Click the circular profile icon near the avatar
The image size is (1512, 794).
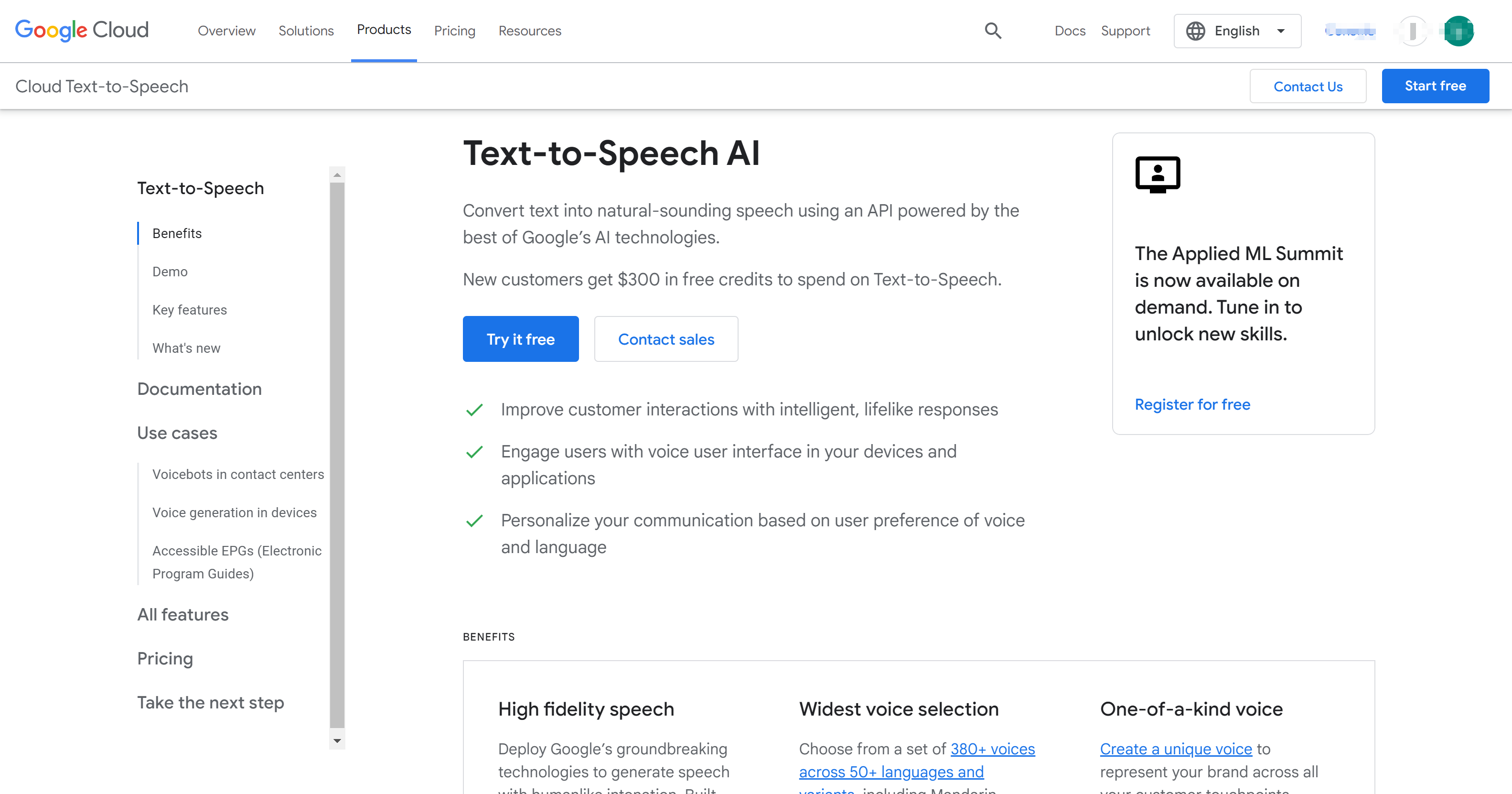[1413, 31]
